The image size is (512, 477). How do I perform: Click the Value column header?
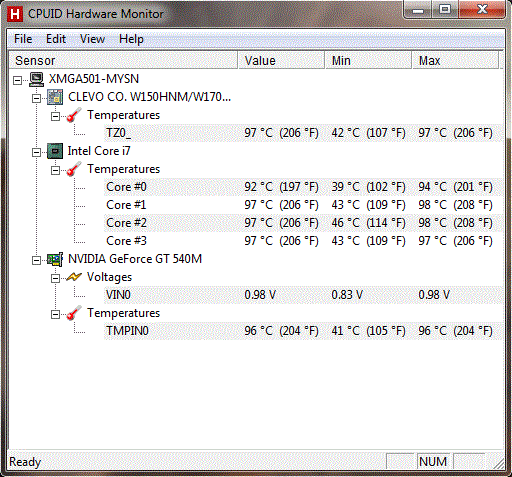point(281,60)
